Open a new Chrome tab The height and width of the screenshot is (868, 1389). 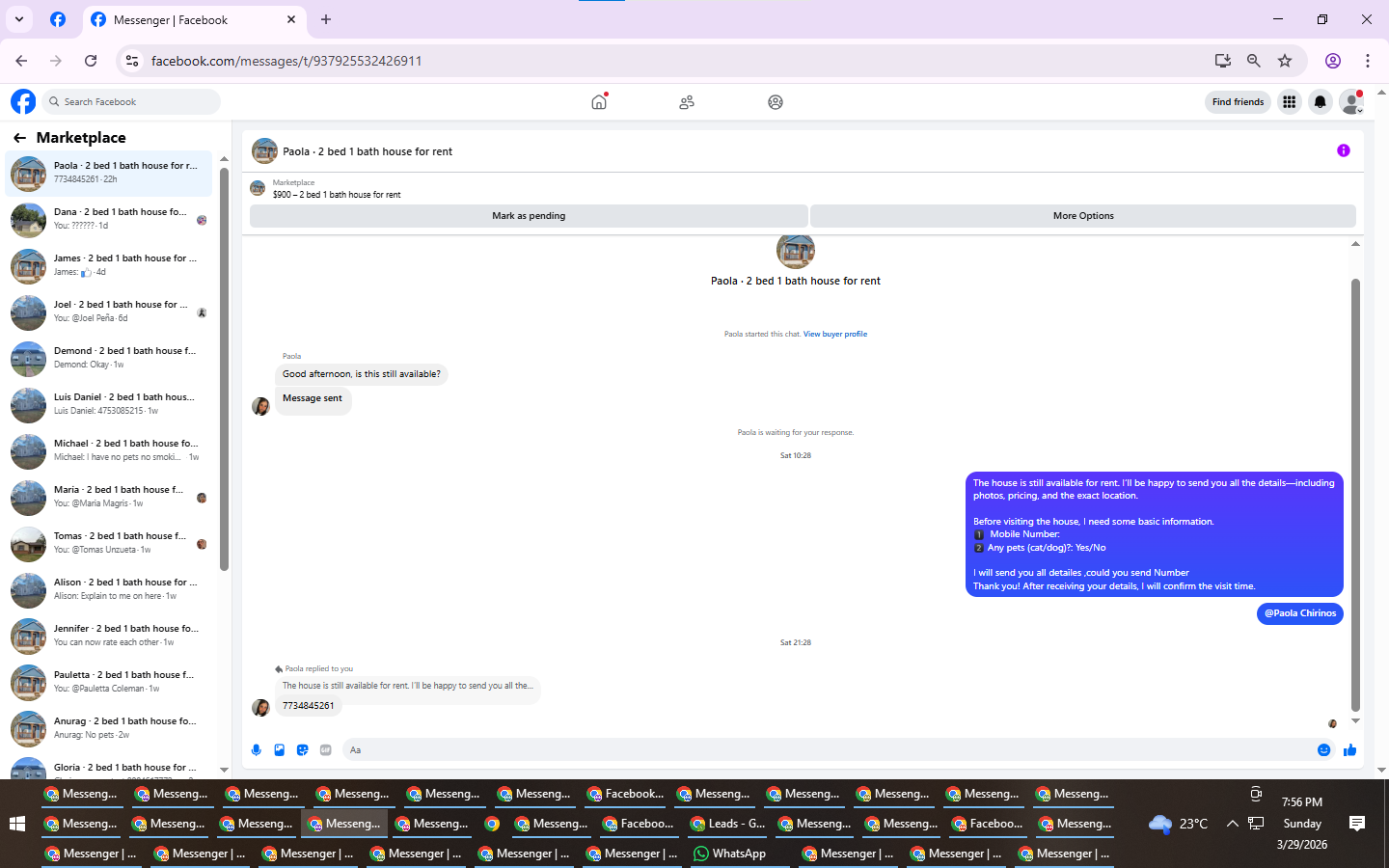click(326, 19)
